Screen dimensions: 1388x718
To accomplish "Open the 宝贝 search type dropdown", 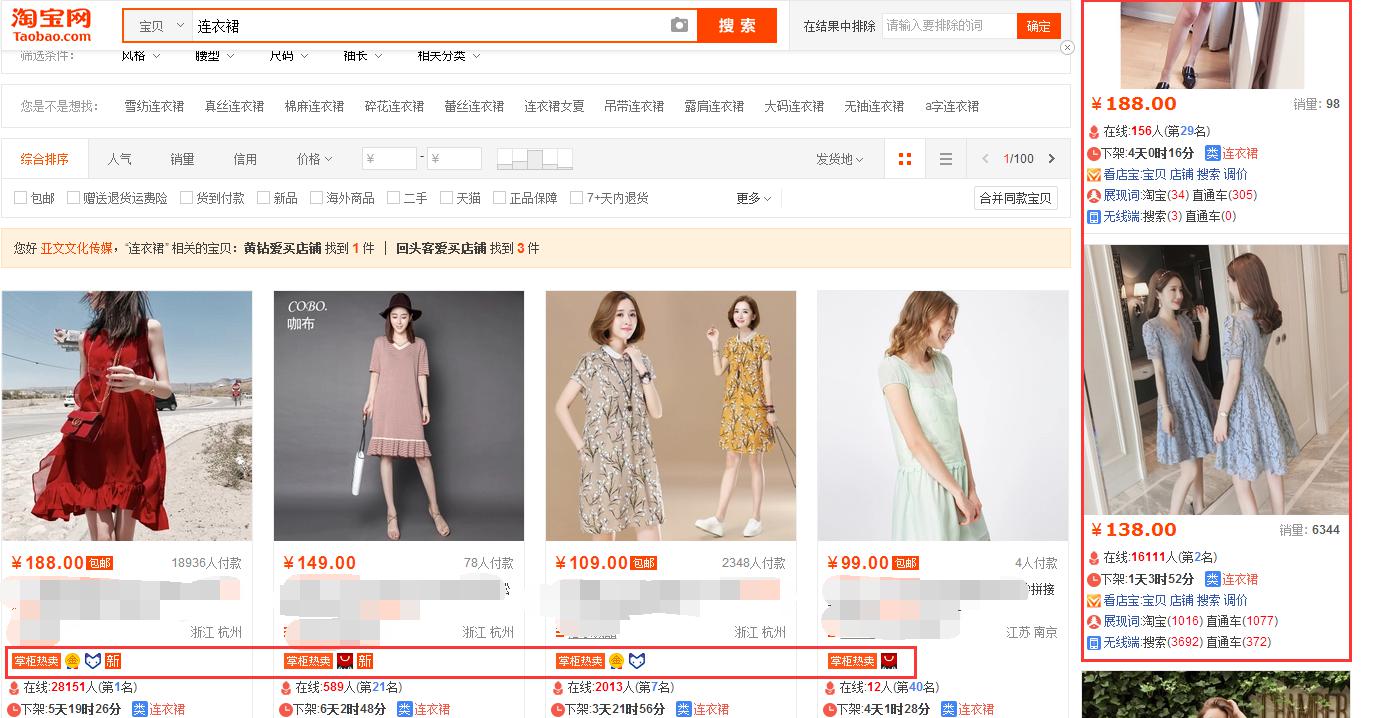I will 160,26.
